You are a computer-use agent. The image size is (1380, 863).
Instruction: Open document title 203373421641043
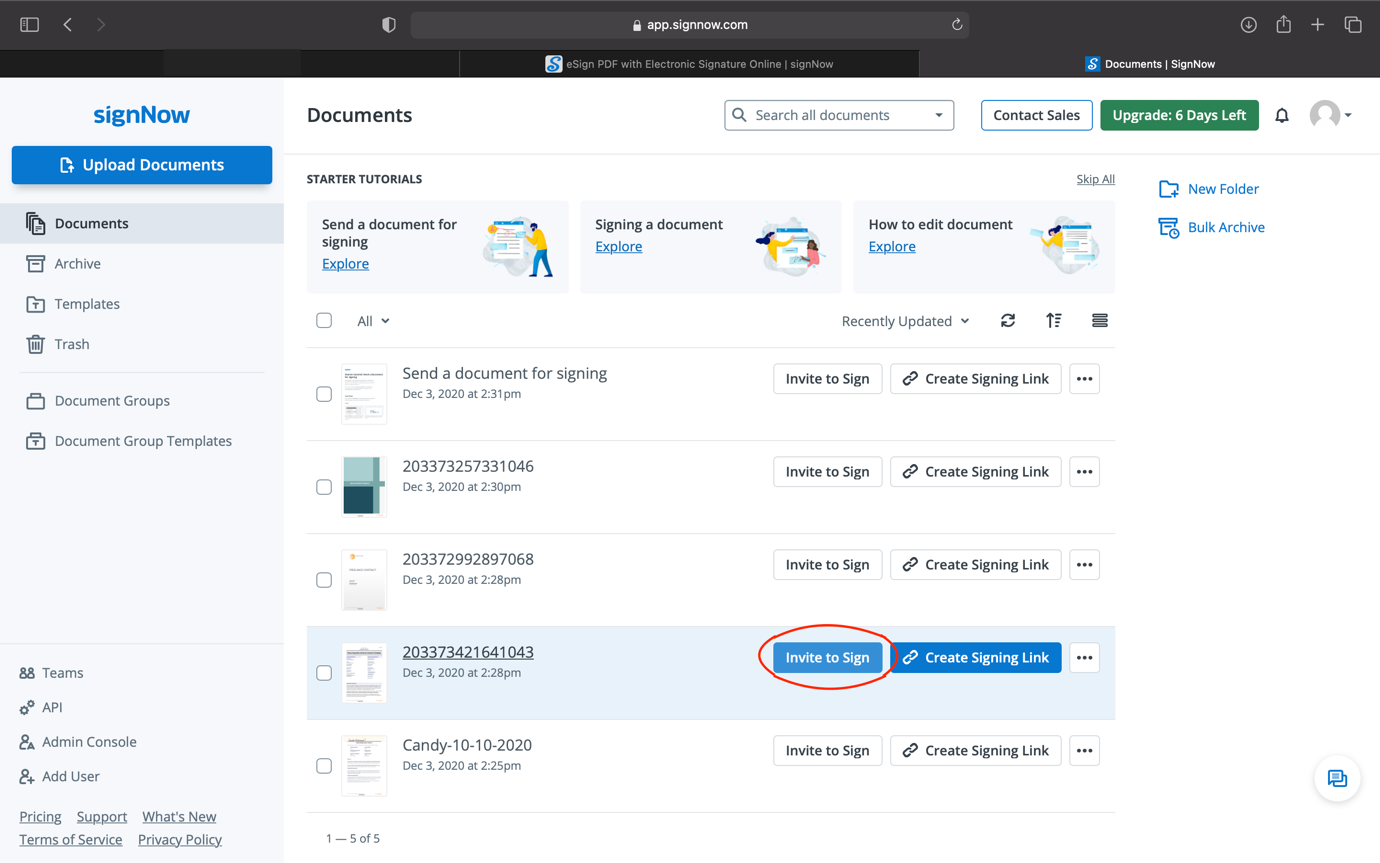(468, 652)
